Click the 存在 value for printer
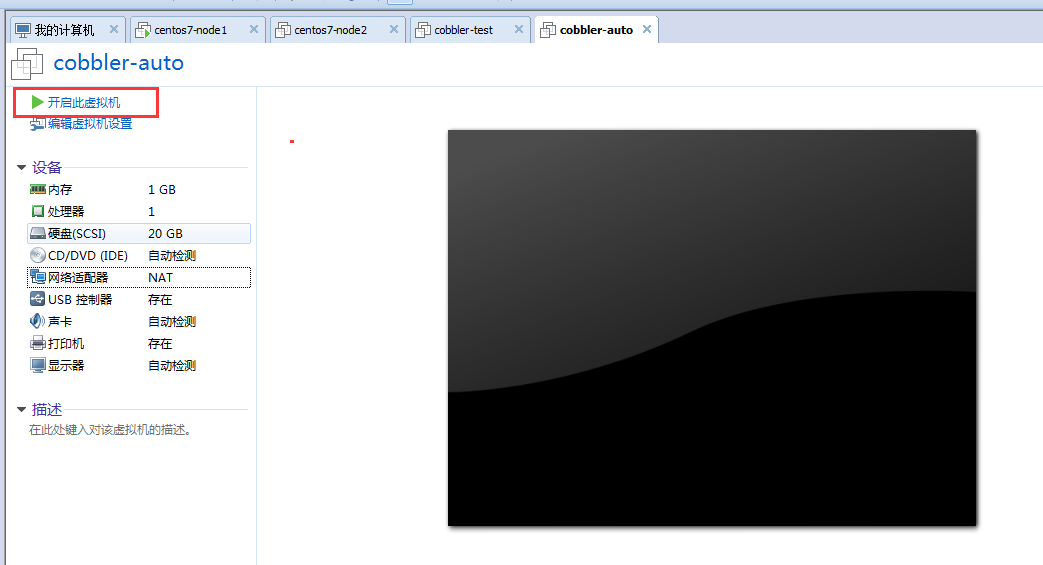Viewport: 1043px width, 565px height. click(x=160, y=343)
